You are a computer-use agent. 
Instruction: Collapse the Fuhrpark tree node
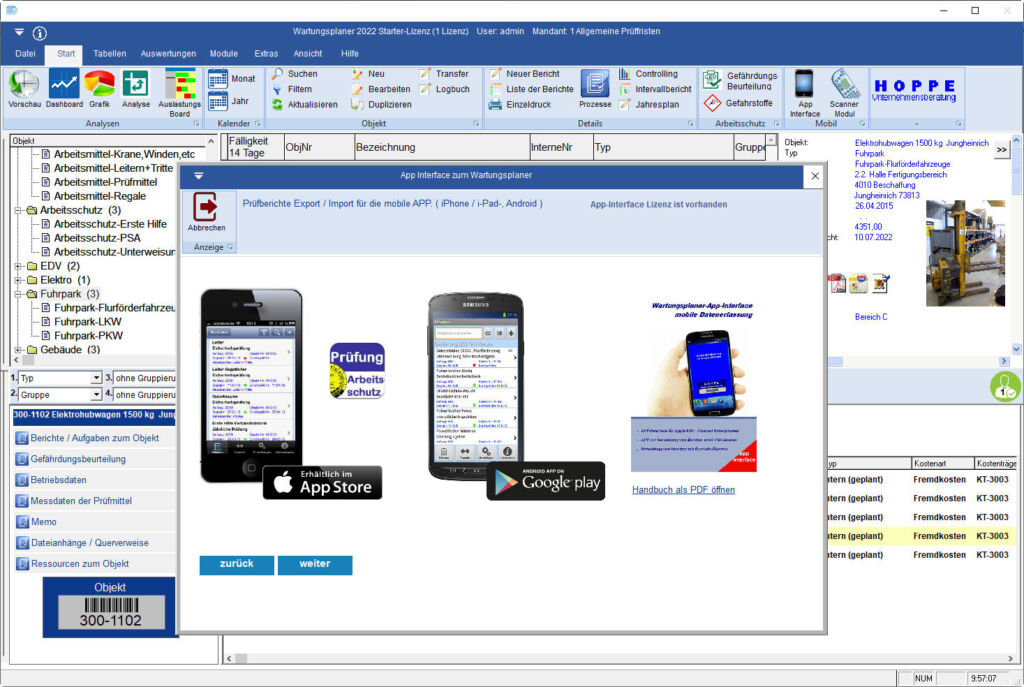19,294
